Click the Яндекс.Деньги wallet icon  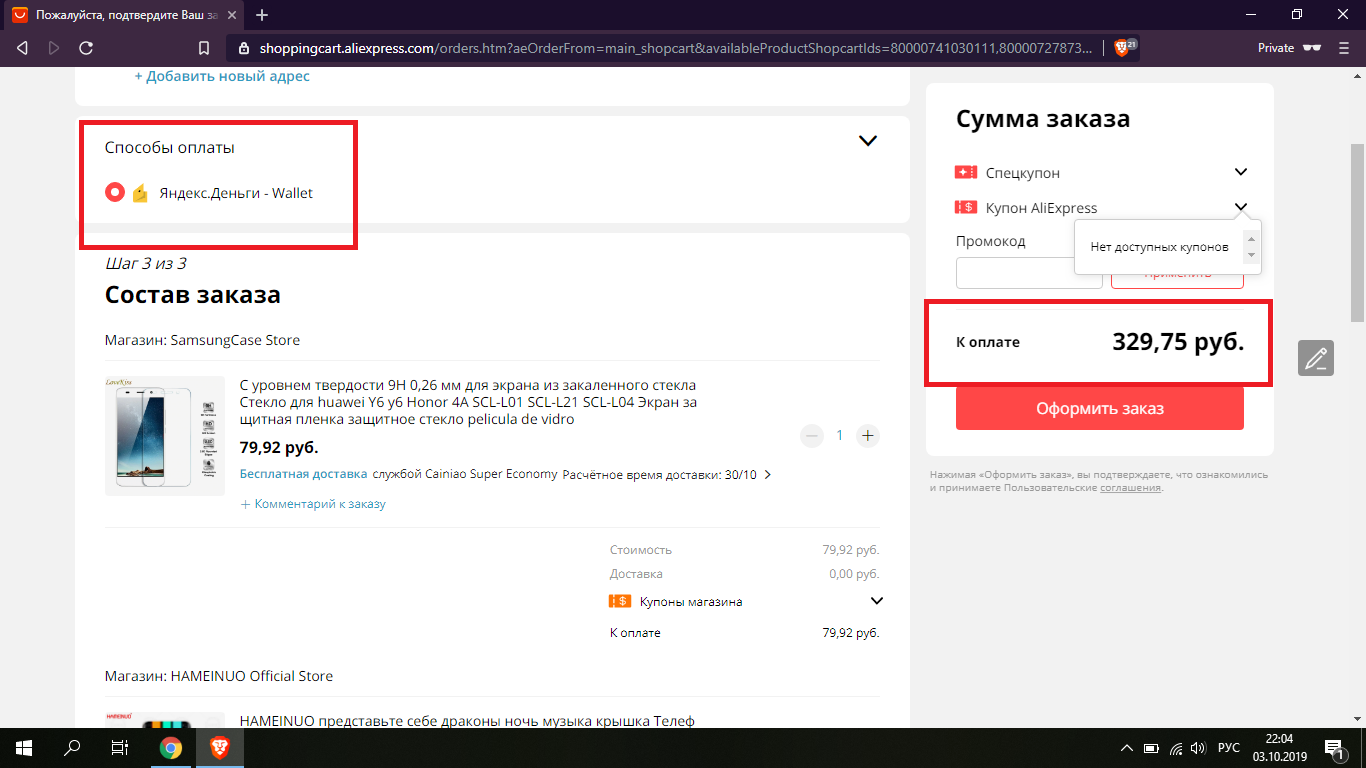click(140, 193)
